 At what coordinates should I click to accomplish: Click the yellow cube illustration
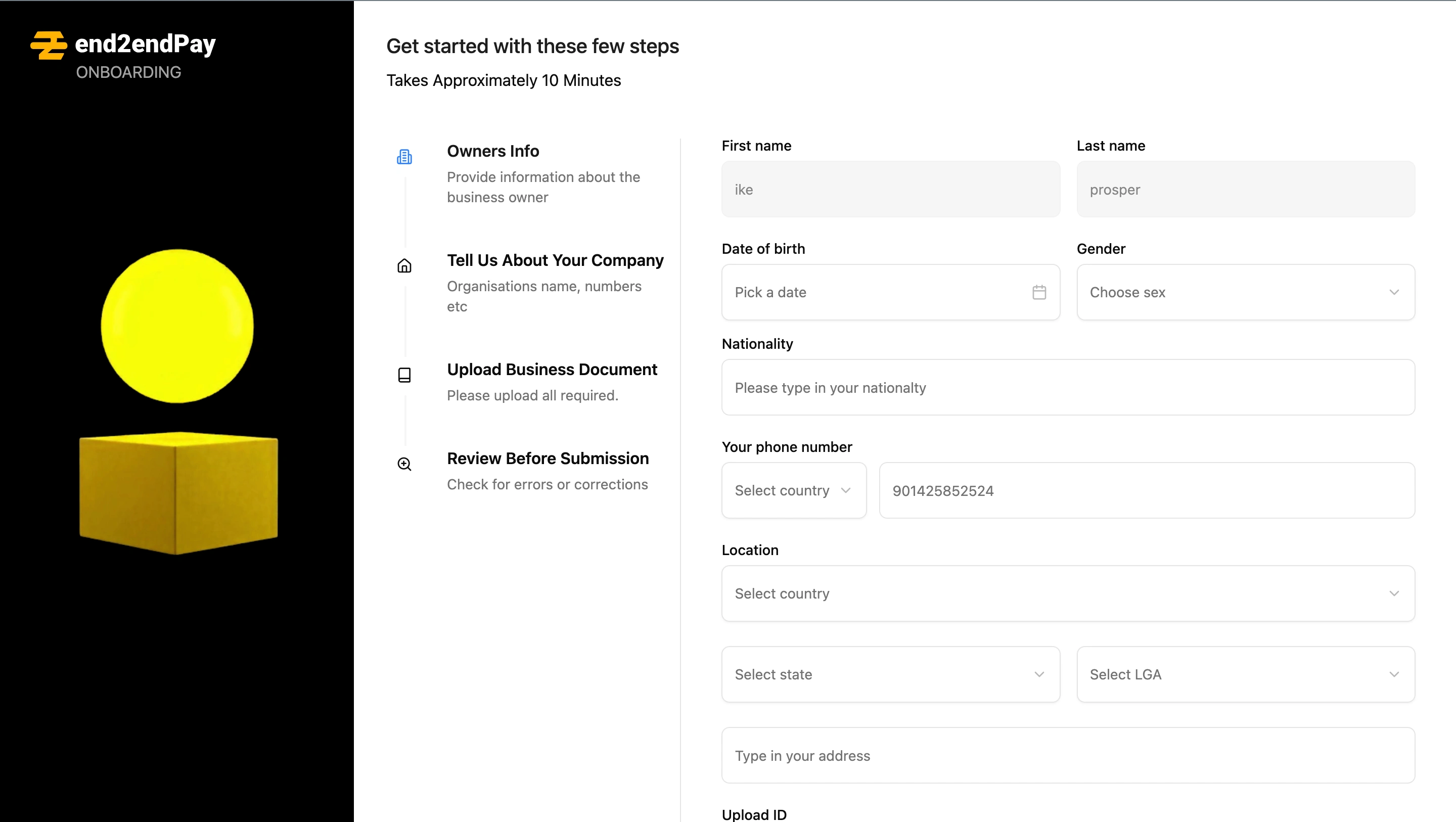coord(178,492)
